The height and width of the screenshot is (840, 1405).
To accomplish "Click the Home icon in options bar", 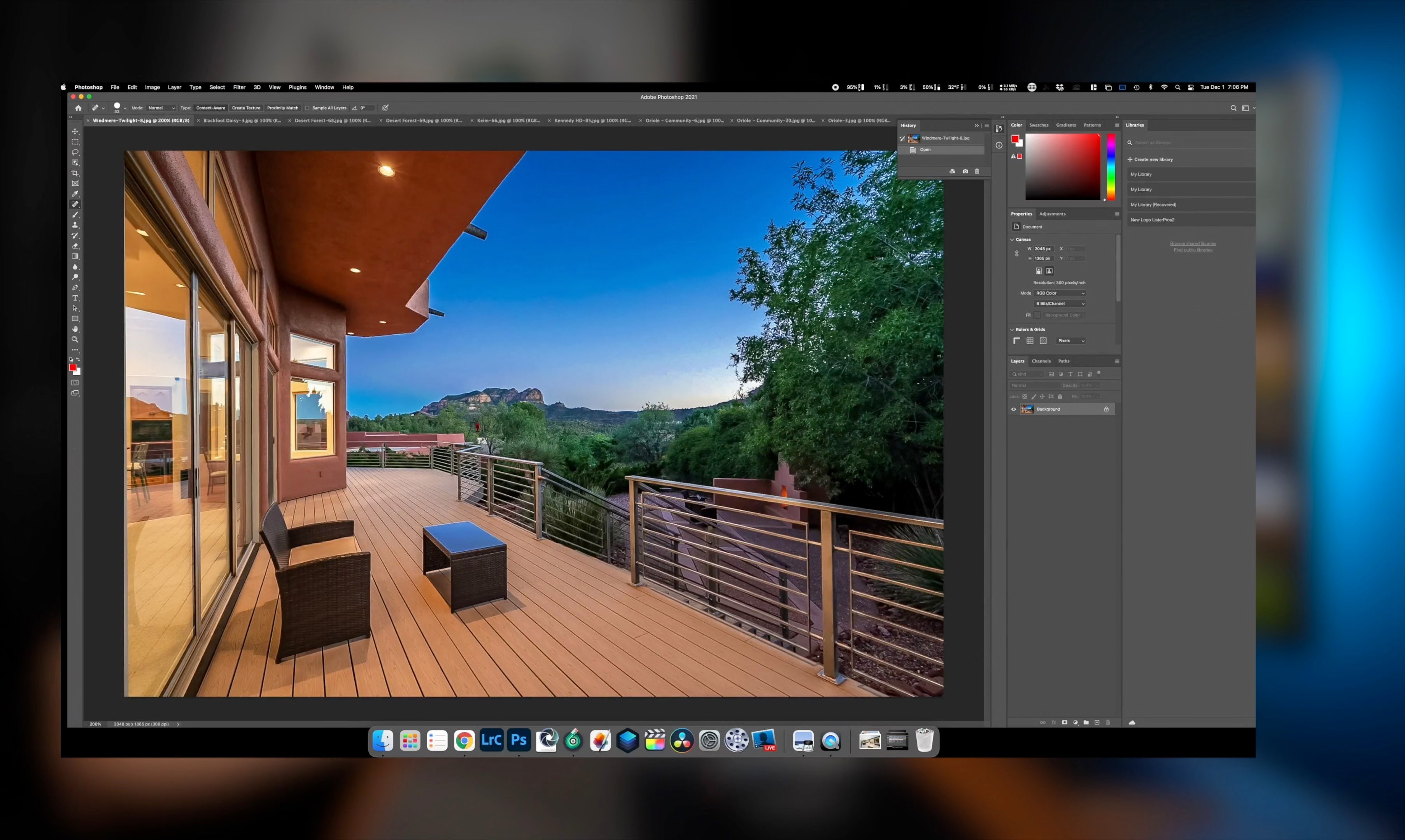I will point(78,108).
